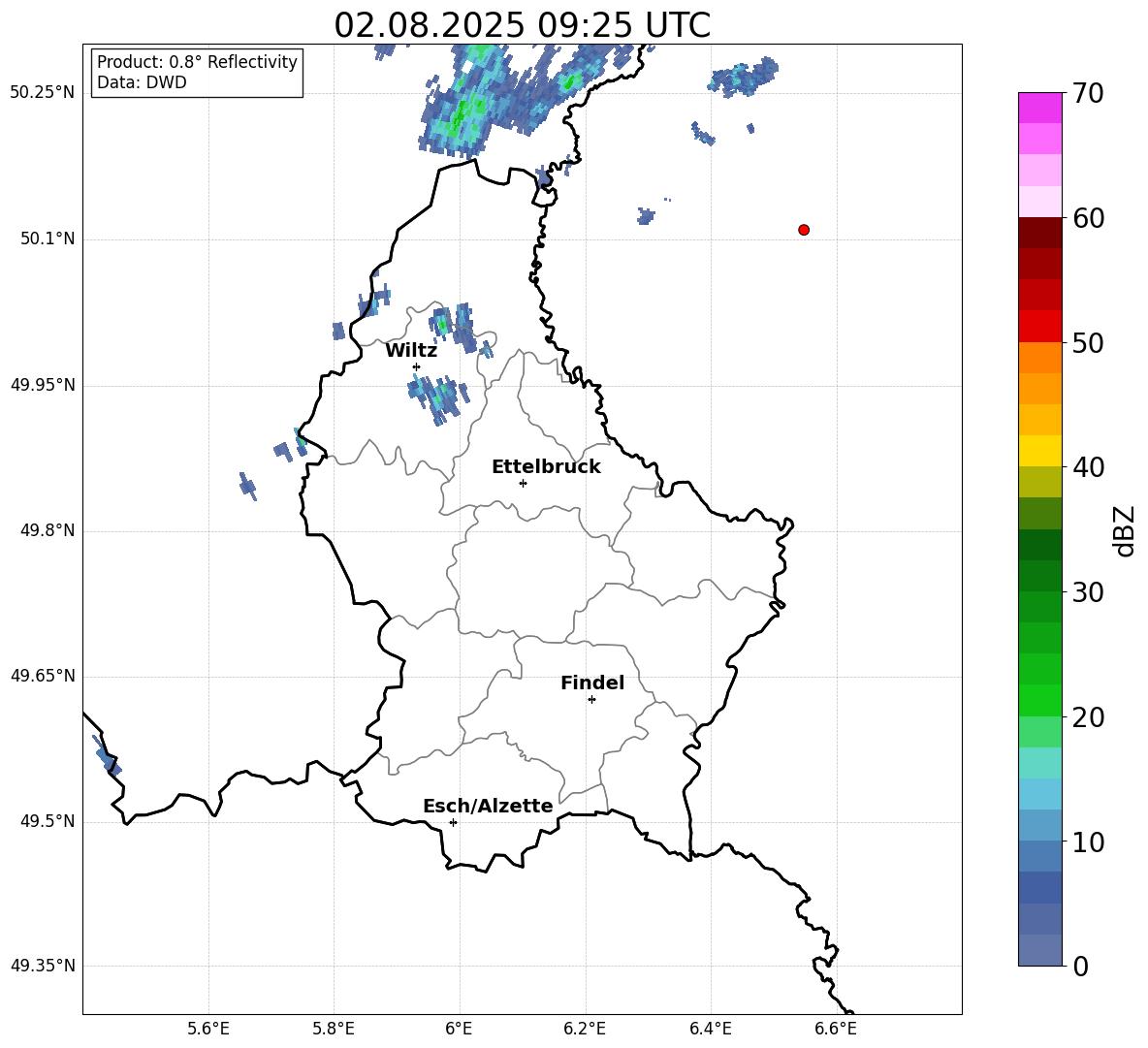Click the Wiltz city label

pyautogui.click(x=411, y=351)
